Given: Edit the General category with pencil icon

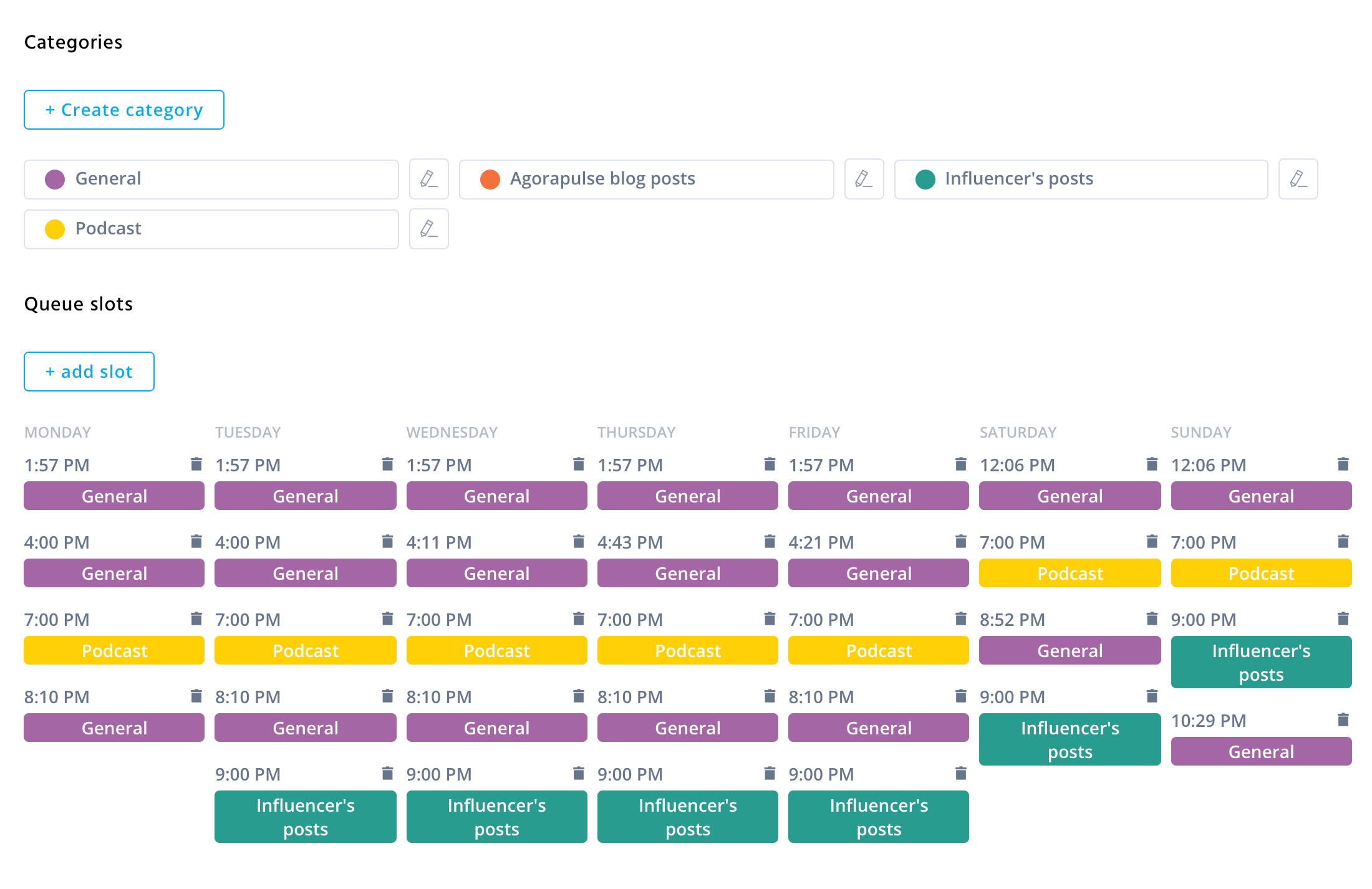Looking at the screenshot, I should 428,179.
